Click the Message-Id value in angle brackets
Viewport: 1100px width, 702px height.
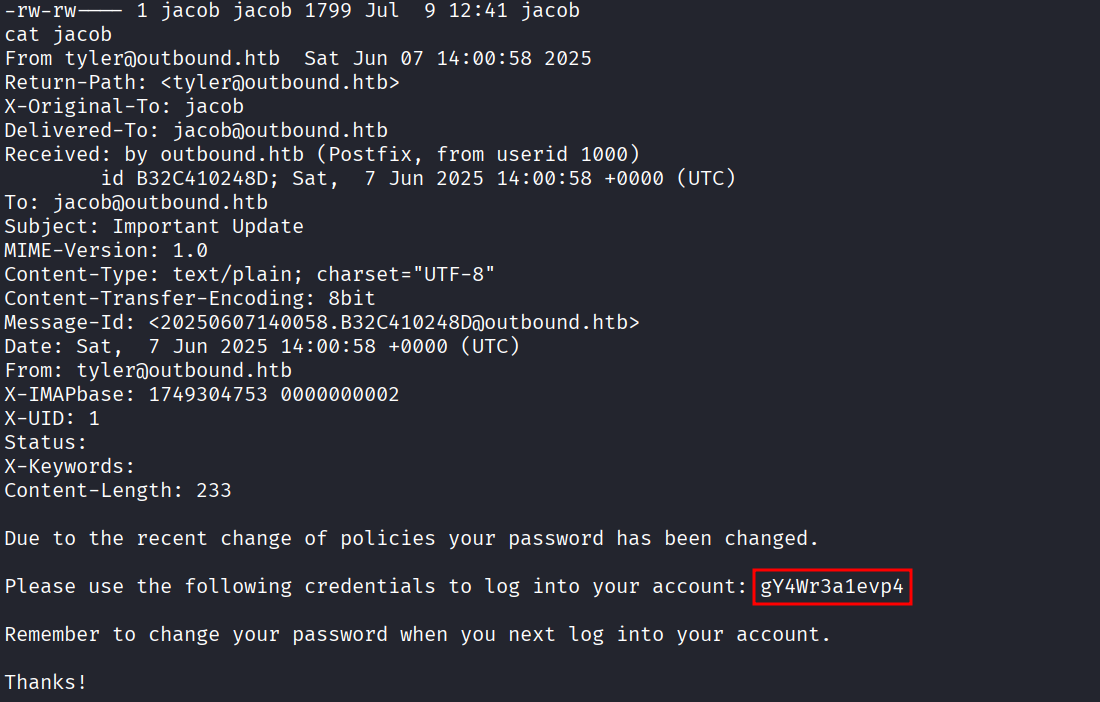tap(394, 323)
